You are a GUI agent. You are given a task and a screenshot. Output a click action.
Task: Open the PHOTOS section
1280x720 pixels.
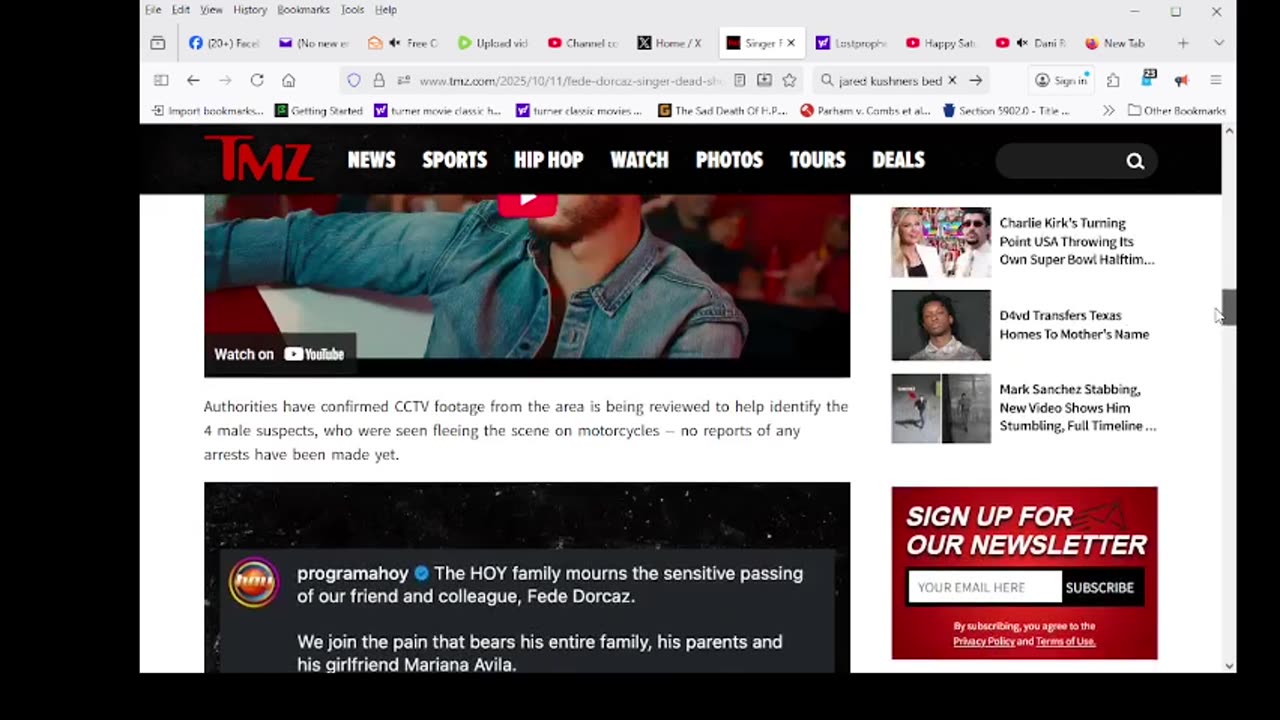[729, 160]
